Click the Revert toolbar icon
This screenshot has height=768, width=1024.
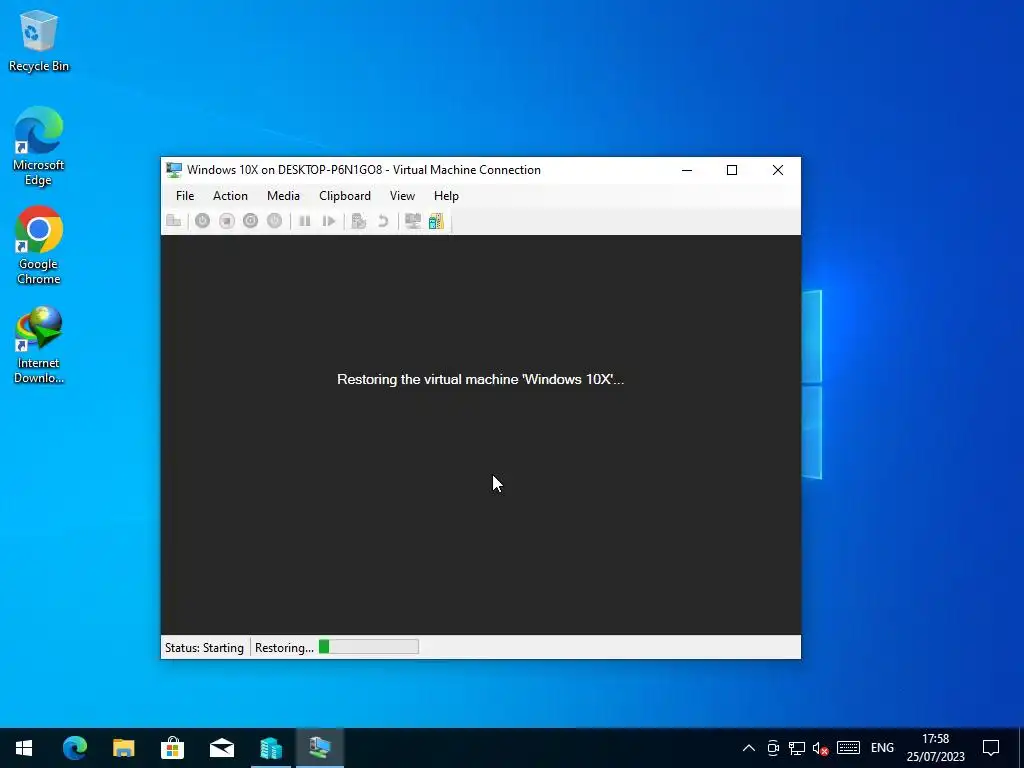click(x=383, y=221)
